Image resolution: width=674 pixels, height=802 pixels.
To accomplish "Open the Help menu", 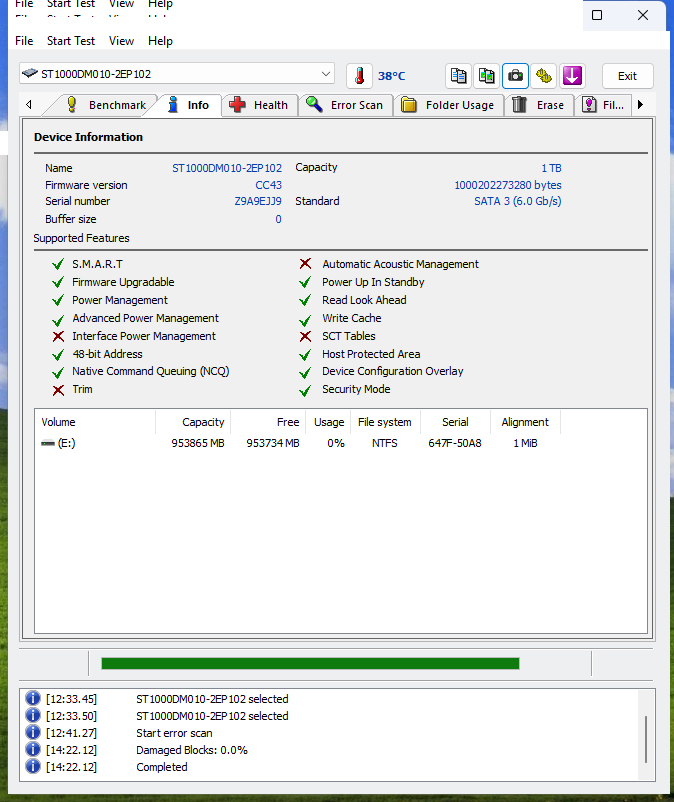I will (160, 41).
